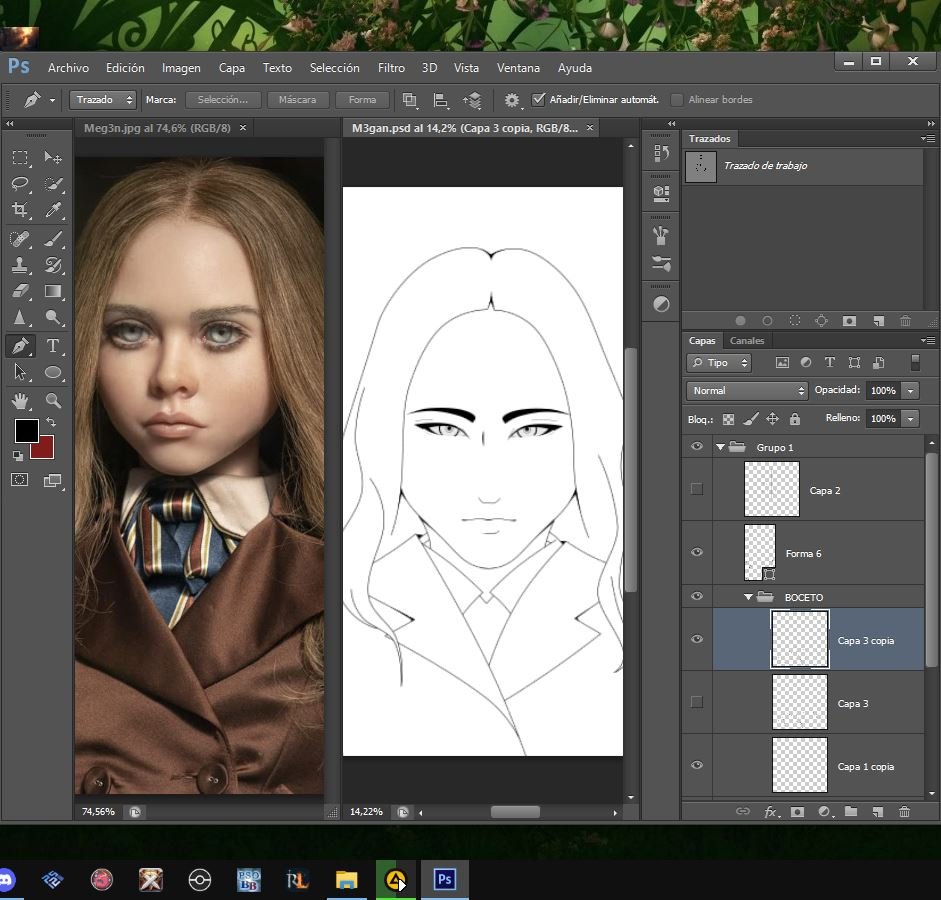Open the Tipo layer filter dropdown
The height and width of the screenshot is (900, 941).
point(719,362)
